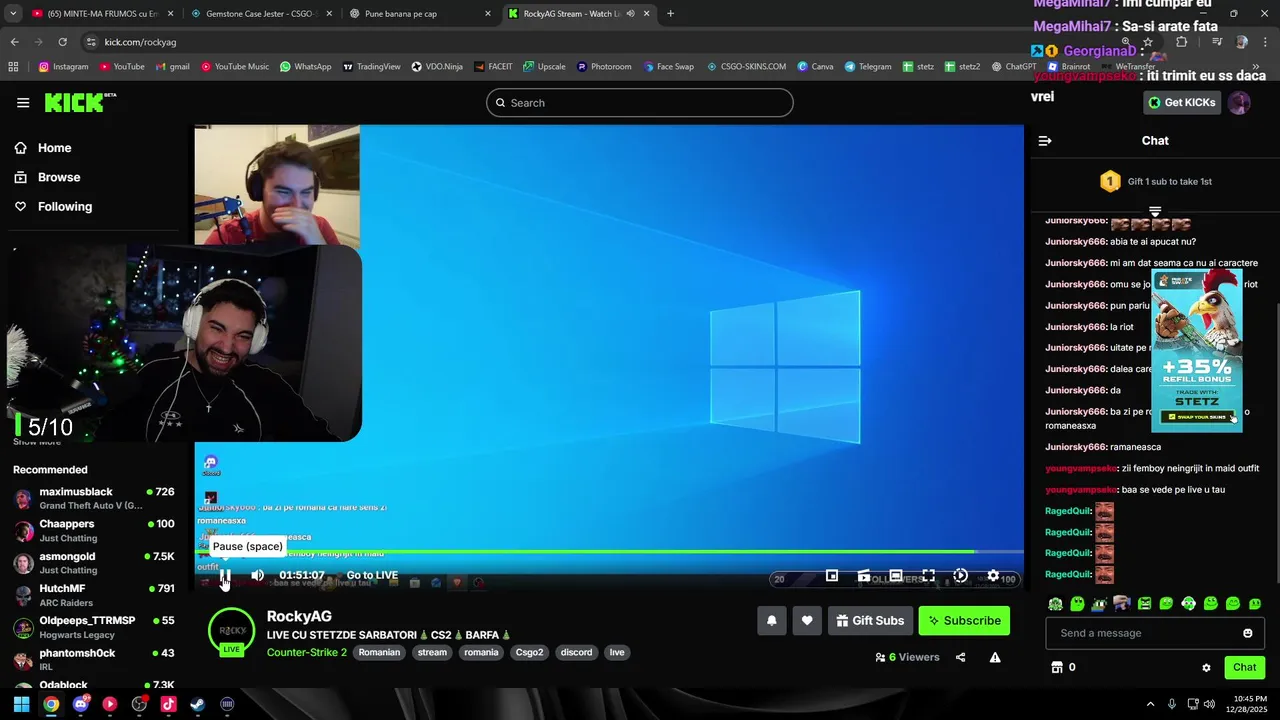This screenshot has width=1280, height=720.
Task: Click the Stetz refill bonus ad banner
Action: click(1197, 350)
